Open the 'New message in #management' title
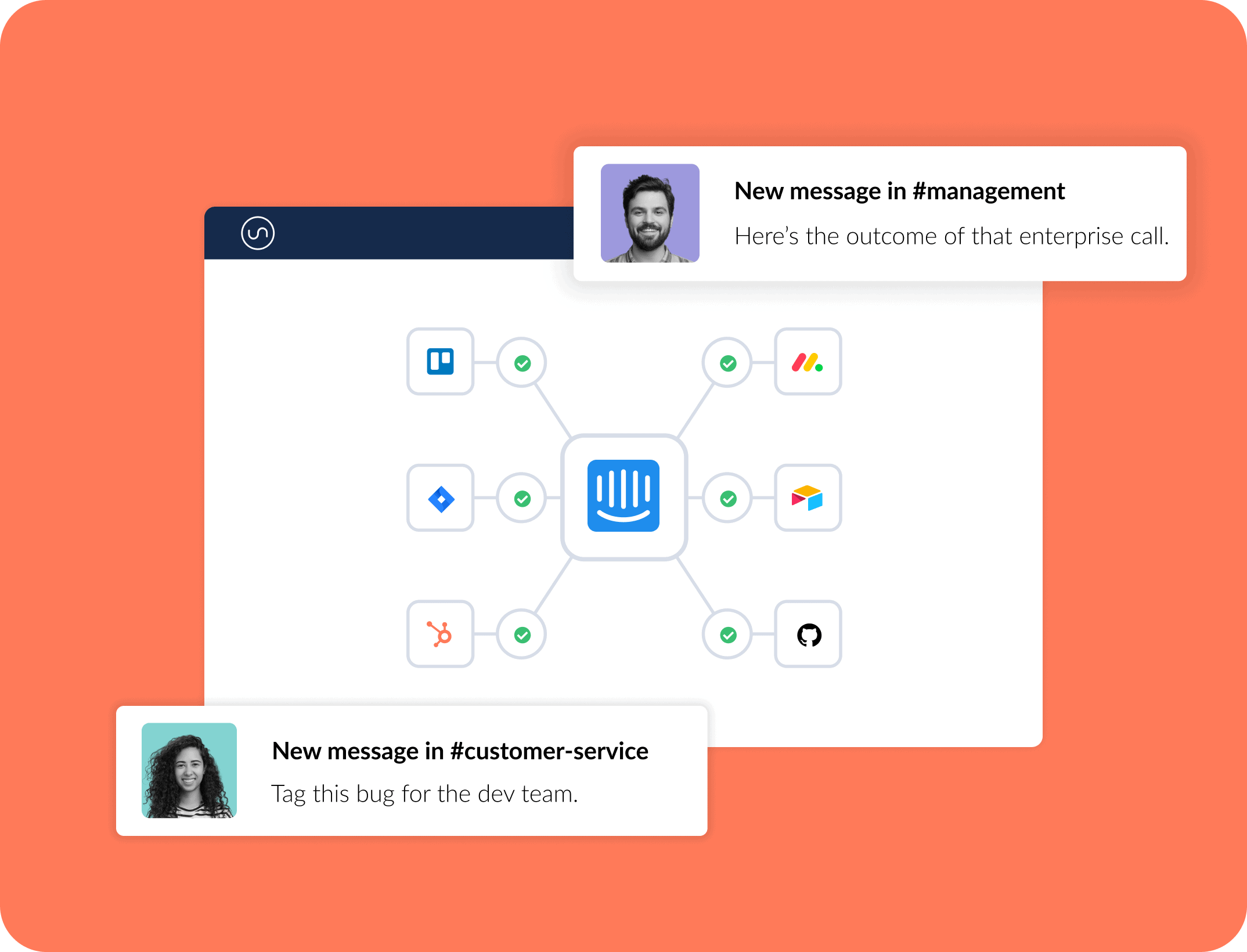 [x=899, y=191]
